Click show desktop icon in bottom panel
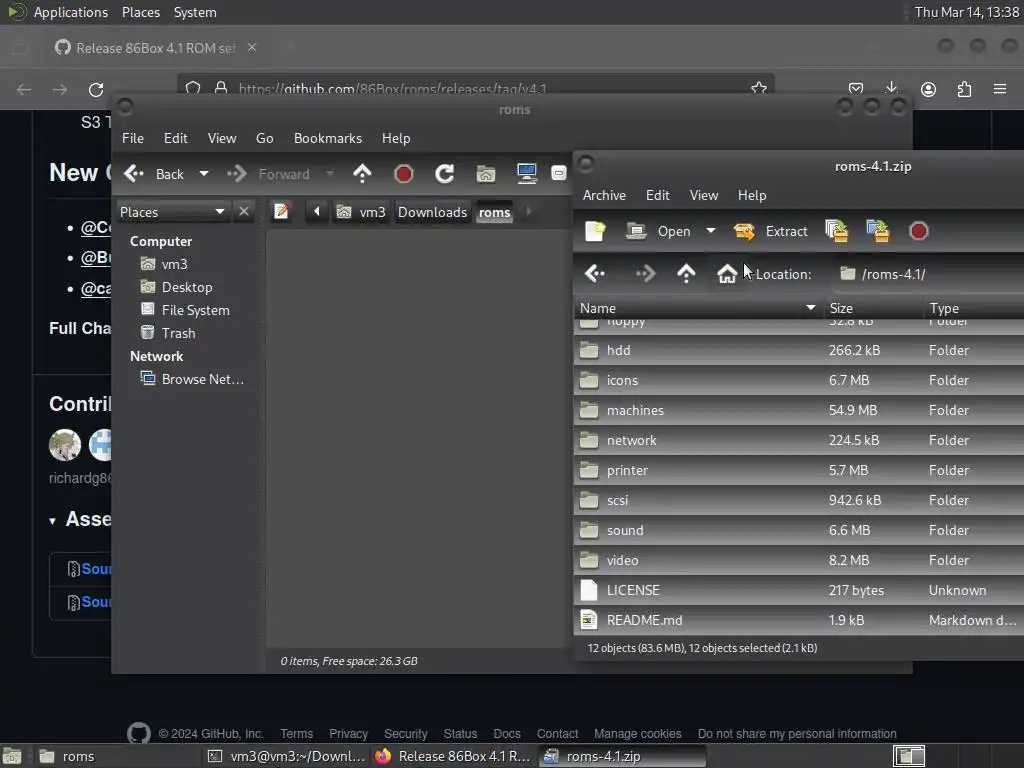1024x768 pixels. (12, 756)
